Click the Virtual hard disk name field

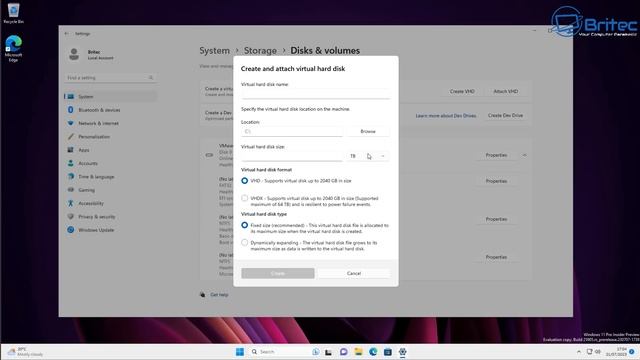pyautogui.click(x=316, y=94)
